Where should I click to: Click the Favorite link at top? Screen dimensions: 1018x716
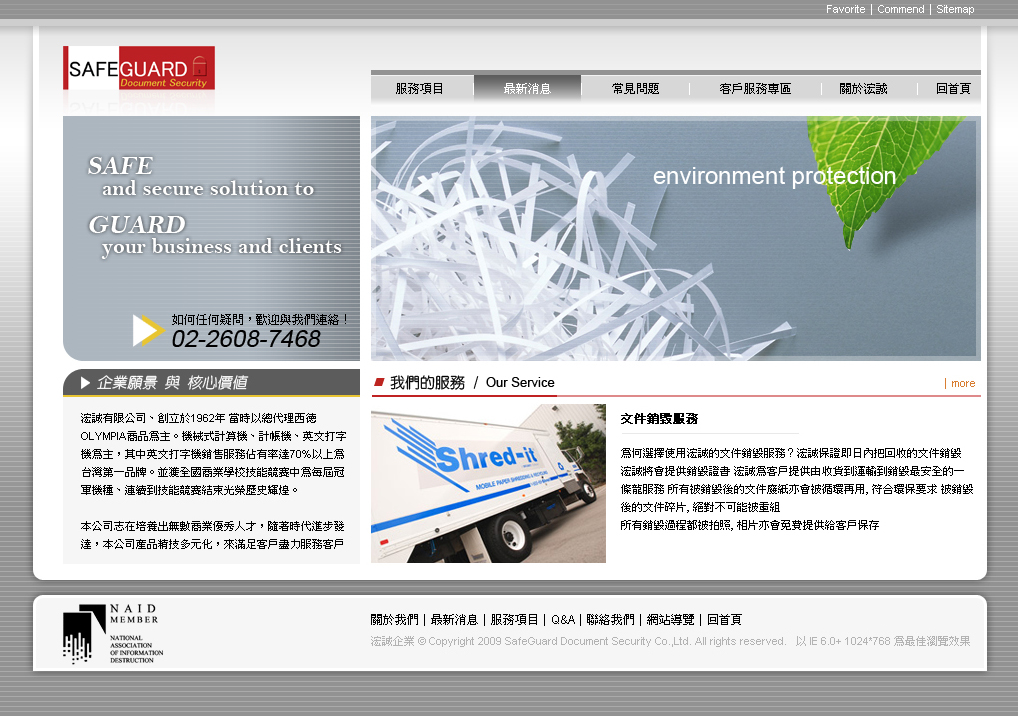pyautogui.click(x=845, y=9)
